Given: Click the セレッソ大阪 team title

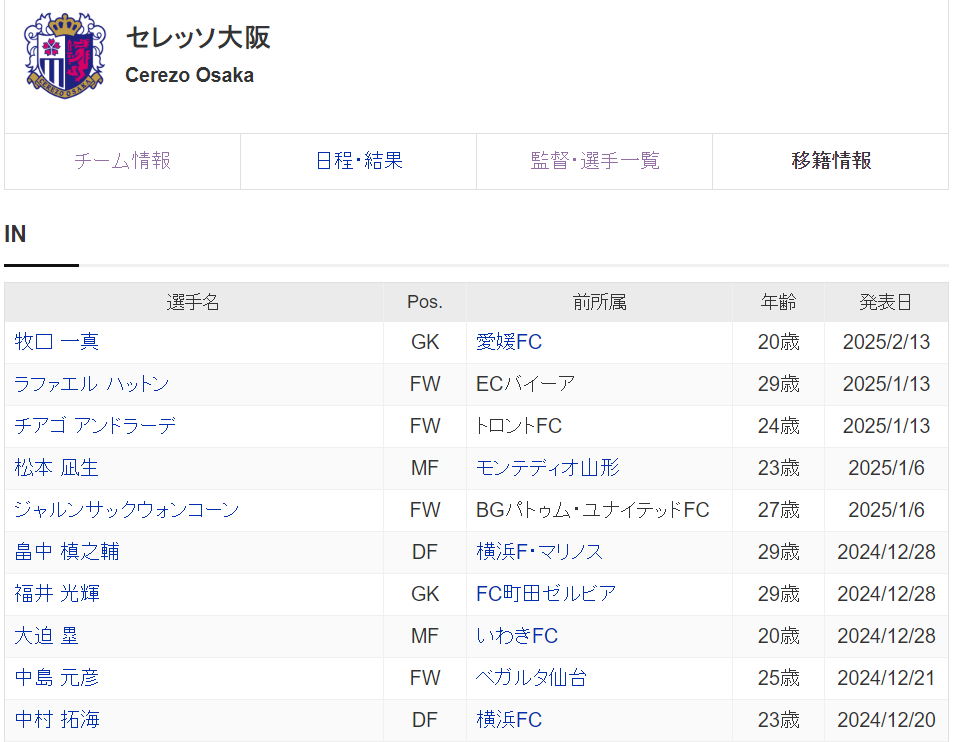Looking at the screenshot, I should 198,37.
